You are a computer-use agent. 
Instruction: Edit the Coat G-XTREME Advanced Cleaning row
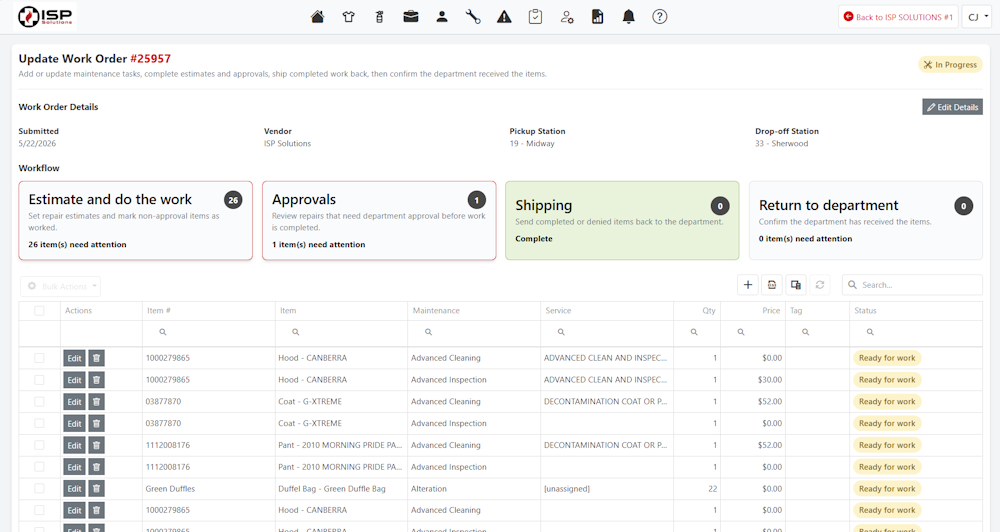click(75, 402)
